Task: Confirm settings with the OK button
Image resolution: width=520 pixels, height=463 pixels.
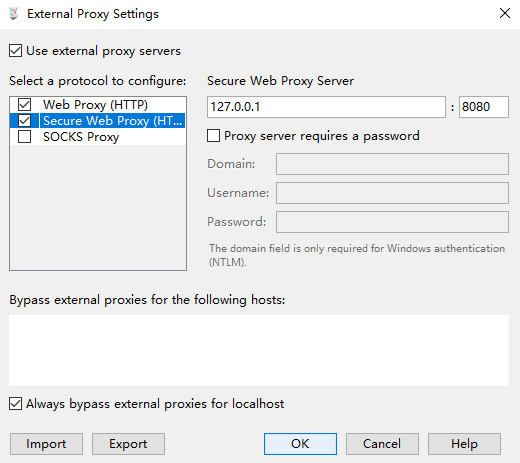Action: (300, 444)
